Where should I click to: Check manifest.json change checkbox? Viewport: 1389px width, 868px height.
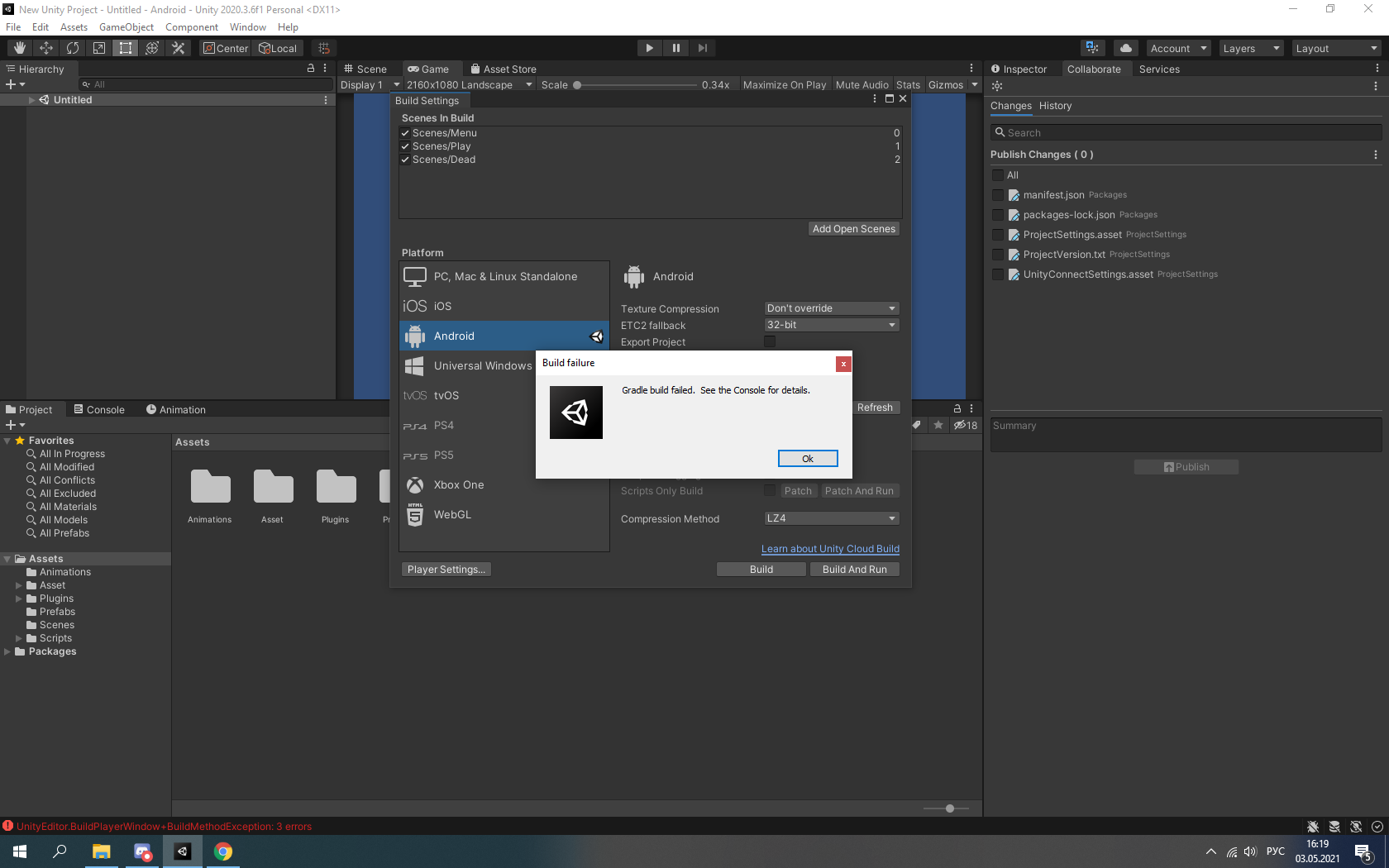pos(998,195)
